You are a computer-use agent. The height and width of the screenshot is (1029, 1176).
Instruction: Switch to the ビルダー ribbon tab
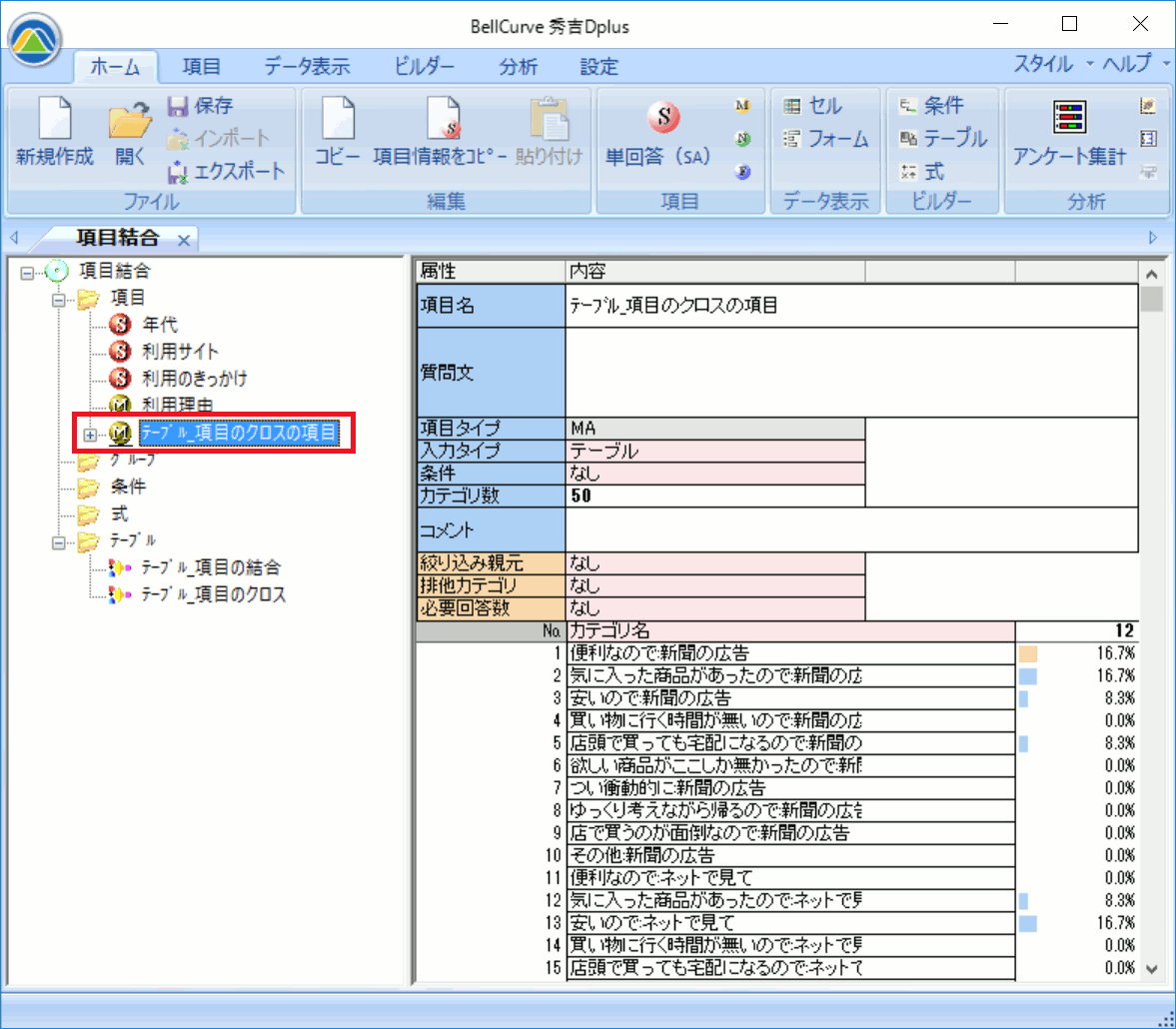(424, 67)
